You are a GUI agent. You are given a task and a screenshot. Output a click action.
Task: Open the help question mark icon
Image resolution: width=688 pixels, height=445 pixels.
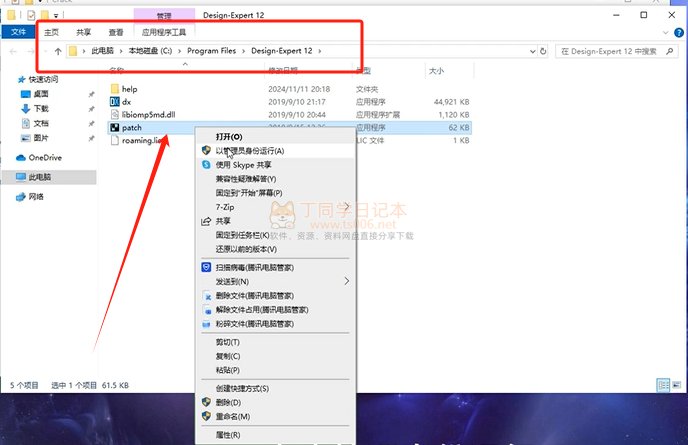pos(679,32)
